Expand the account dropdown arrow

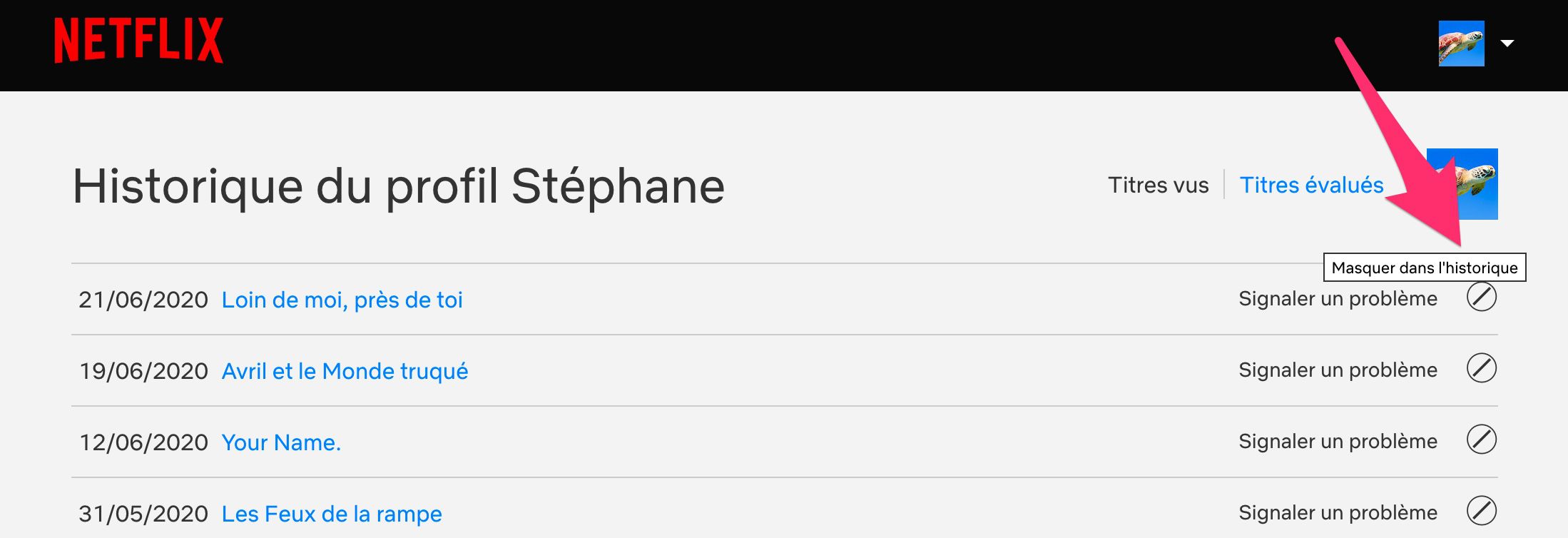pos(1507,44)
